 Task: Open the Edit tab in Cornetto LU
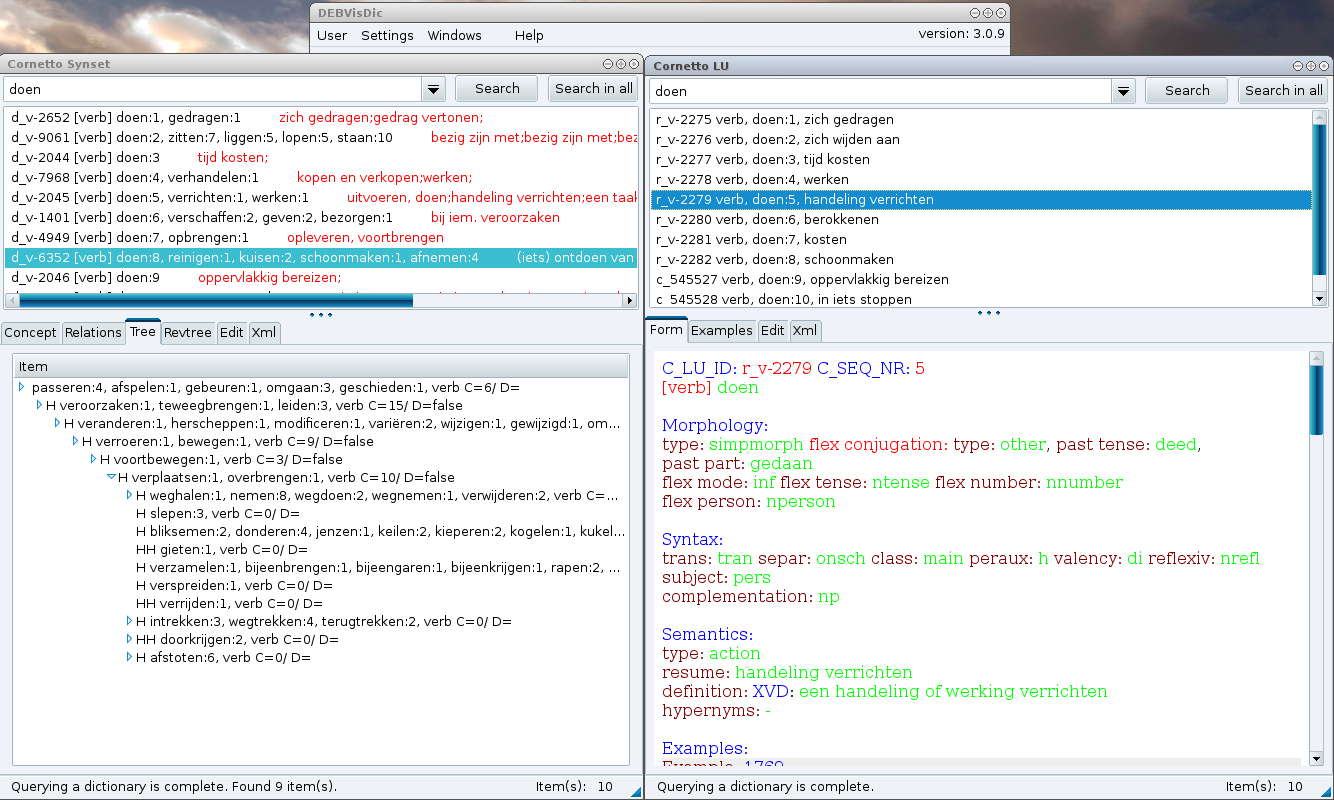click(773, 330)
